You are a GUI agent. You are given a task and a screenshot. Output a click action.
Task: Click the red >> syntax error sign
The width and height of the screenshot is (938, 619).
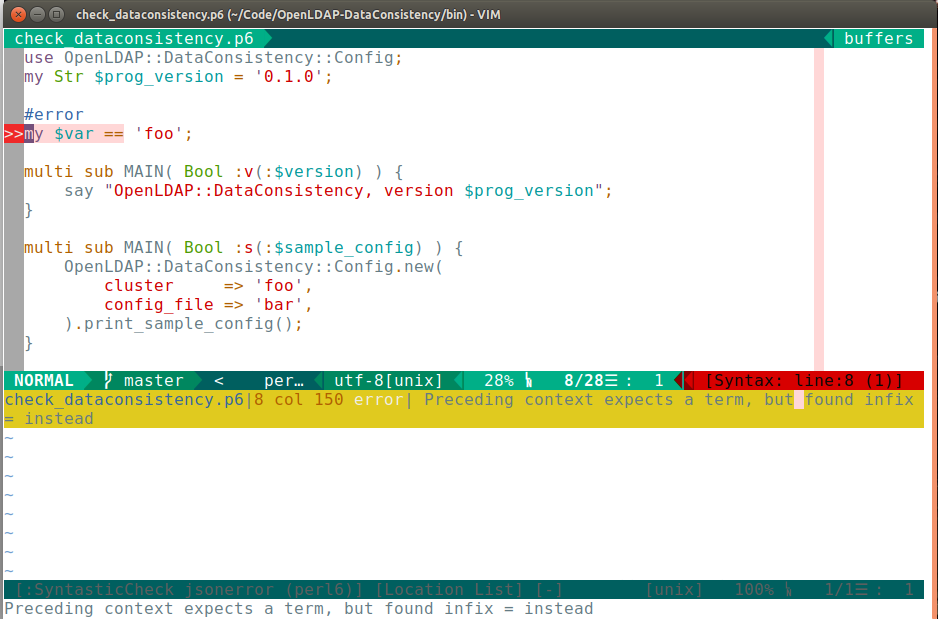coord(13,134)
